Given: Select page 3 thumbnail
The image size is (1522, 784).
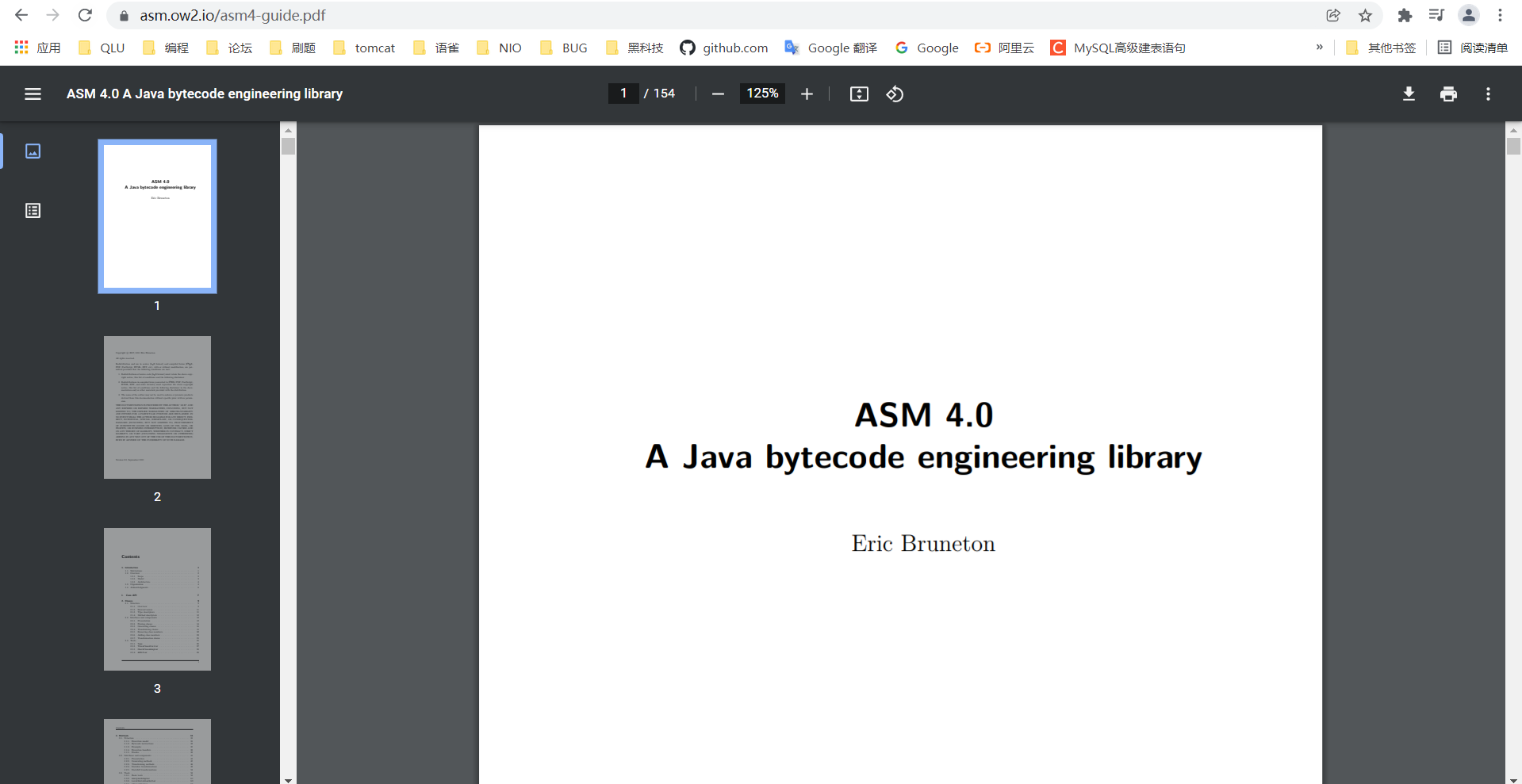Looking at the screenshot, I should 157,599.
